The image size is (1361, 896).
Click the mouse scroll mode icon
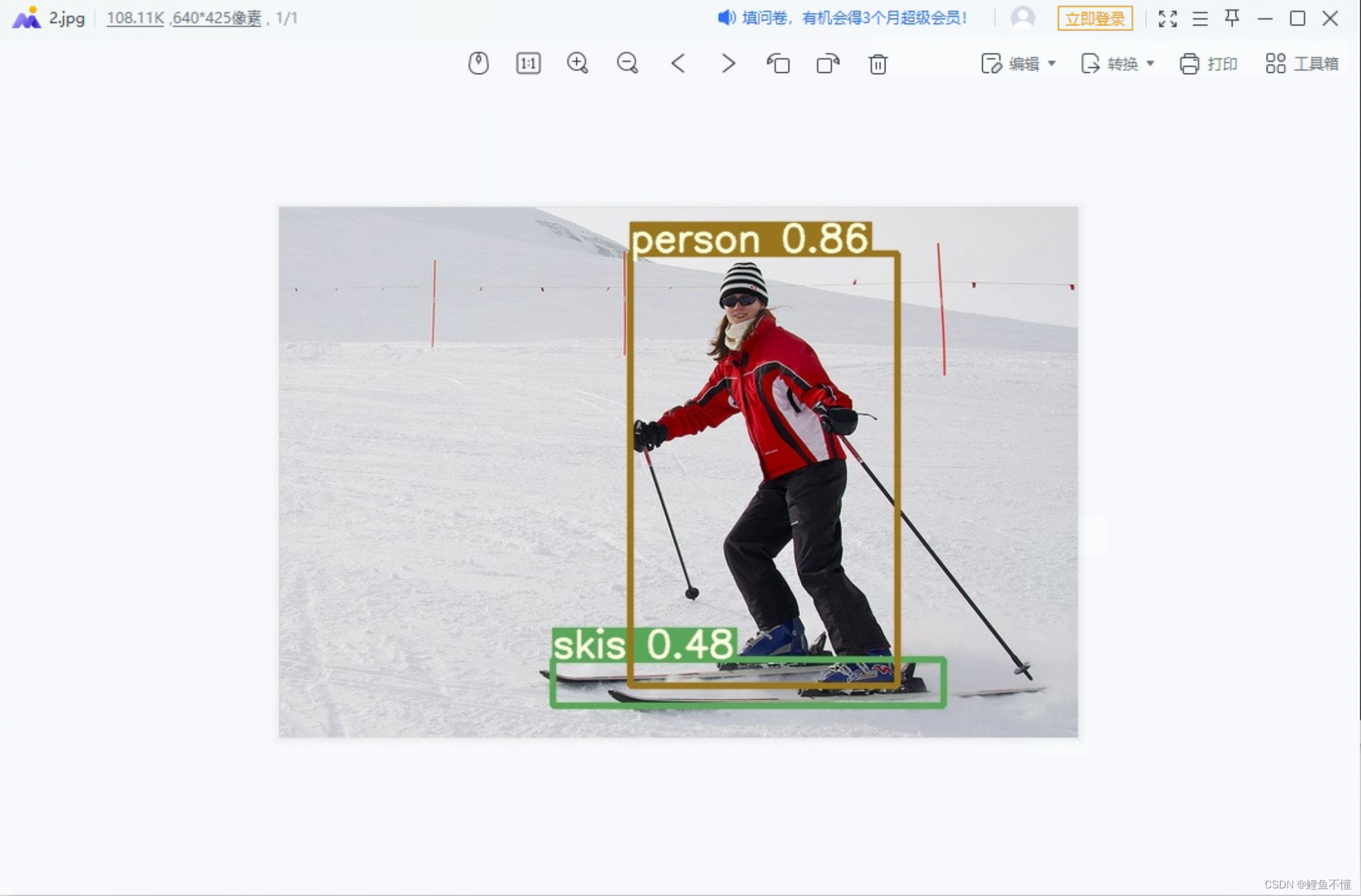pos(478,63)
